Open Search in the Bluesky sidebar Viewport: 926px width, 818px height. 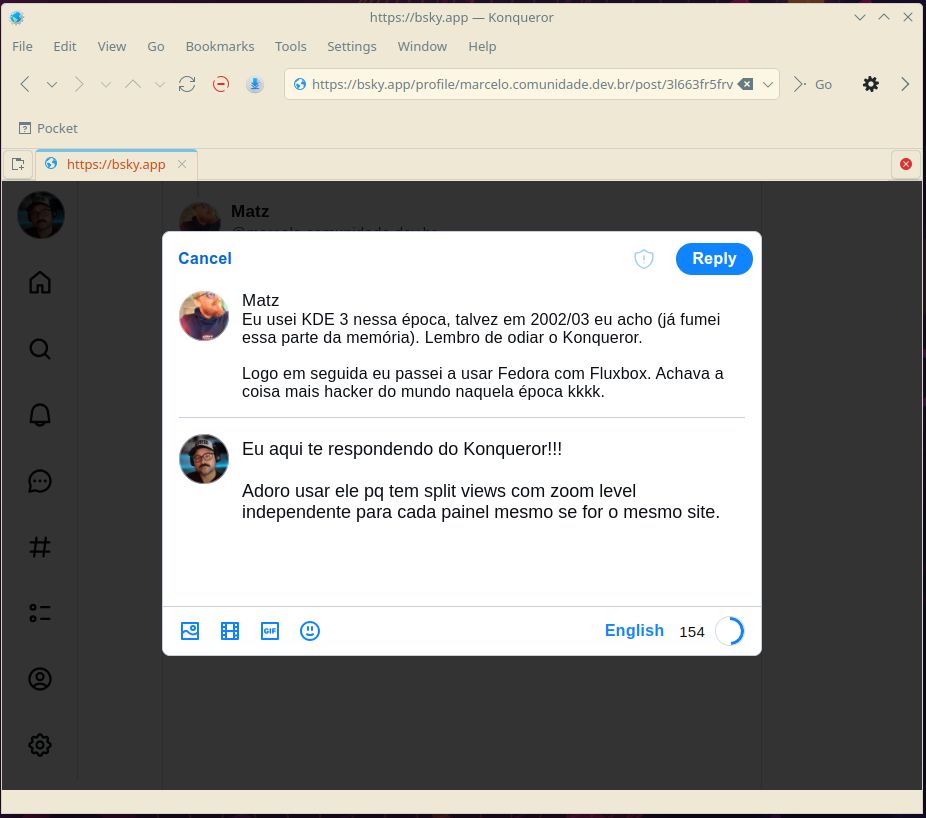point(40,348)
